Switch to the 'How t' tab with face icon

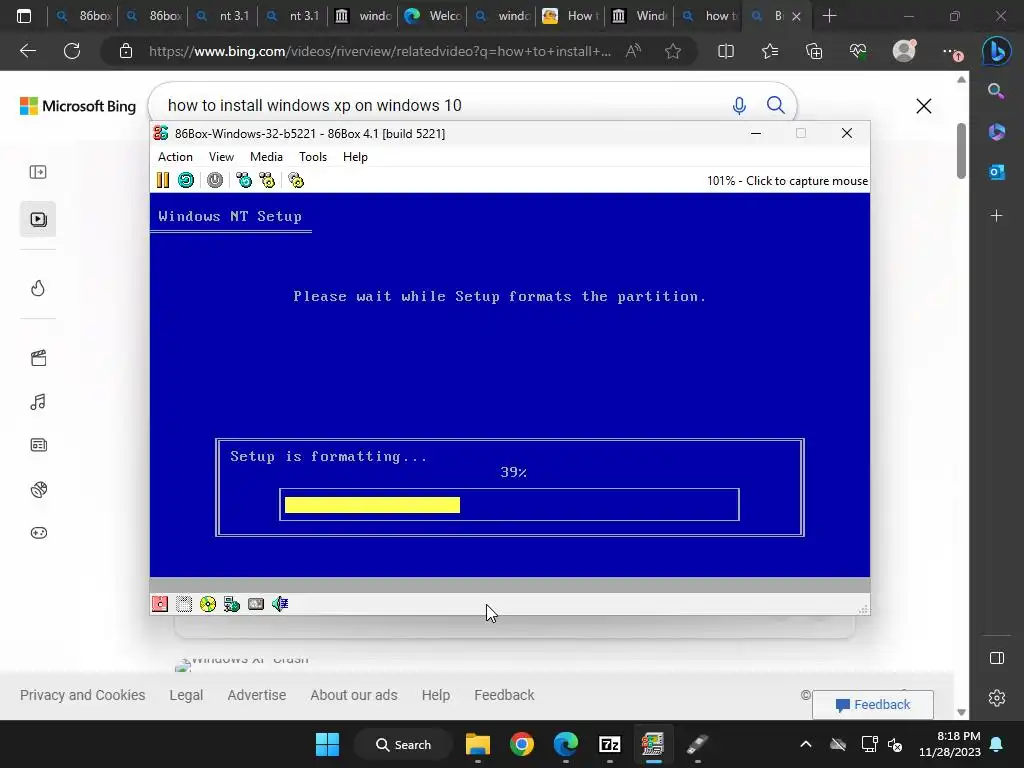[569, 16]
